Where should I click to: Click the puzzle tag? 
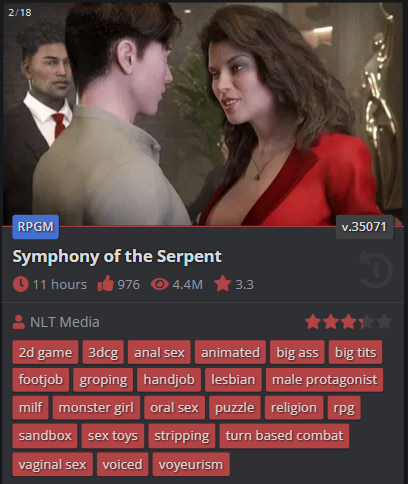[235, 408]
